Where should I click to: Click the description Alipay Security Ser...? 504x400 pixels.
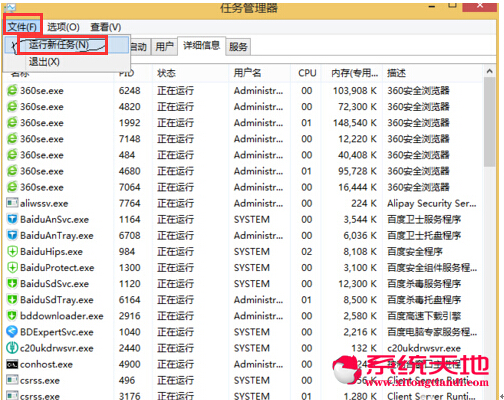(432, 203)
